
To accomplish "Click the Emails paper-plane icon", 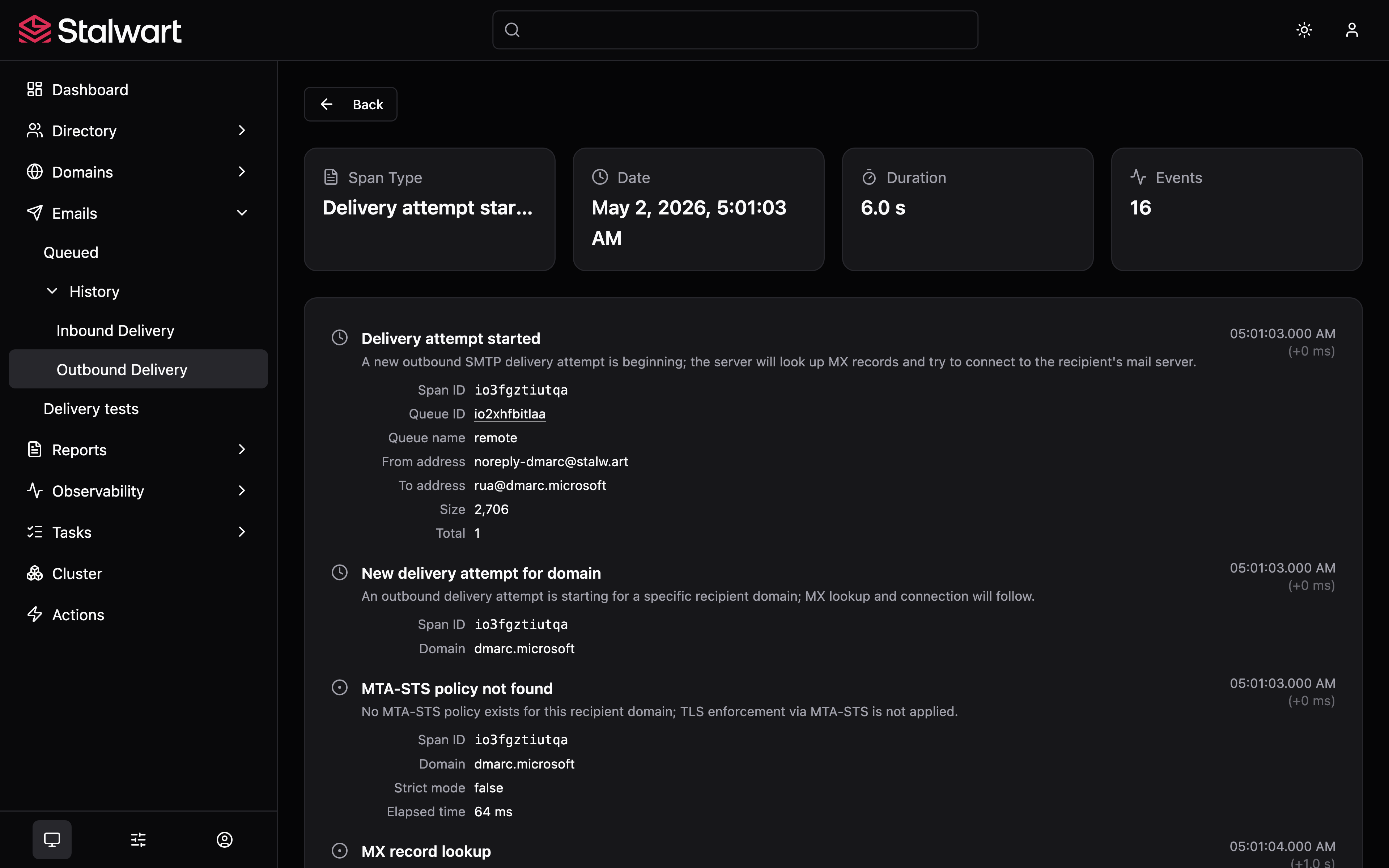I will [x=34, y=213].
